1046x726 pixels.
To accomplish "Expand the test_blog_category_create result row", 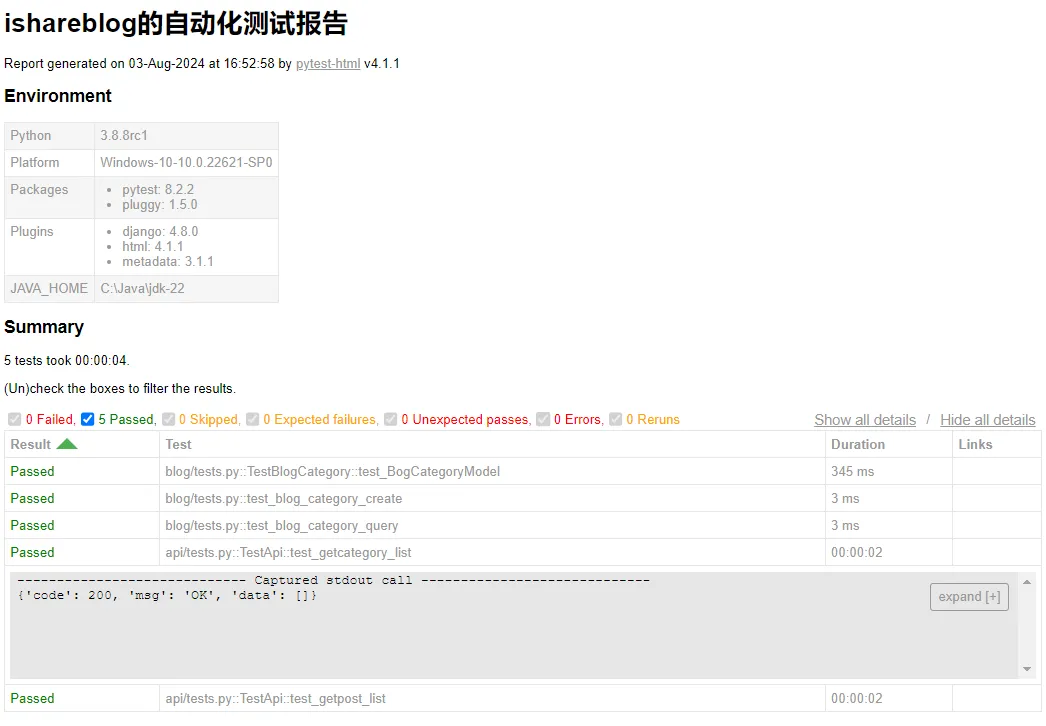I will (283, 498).
